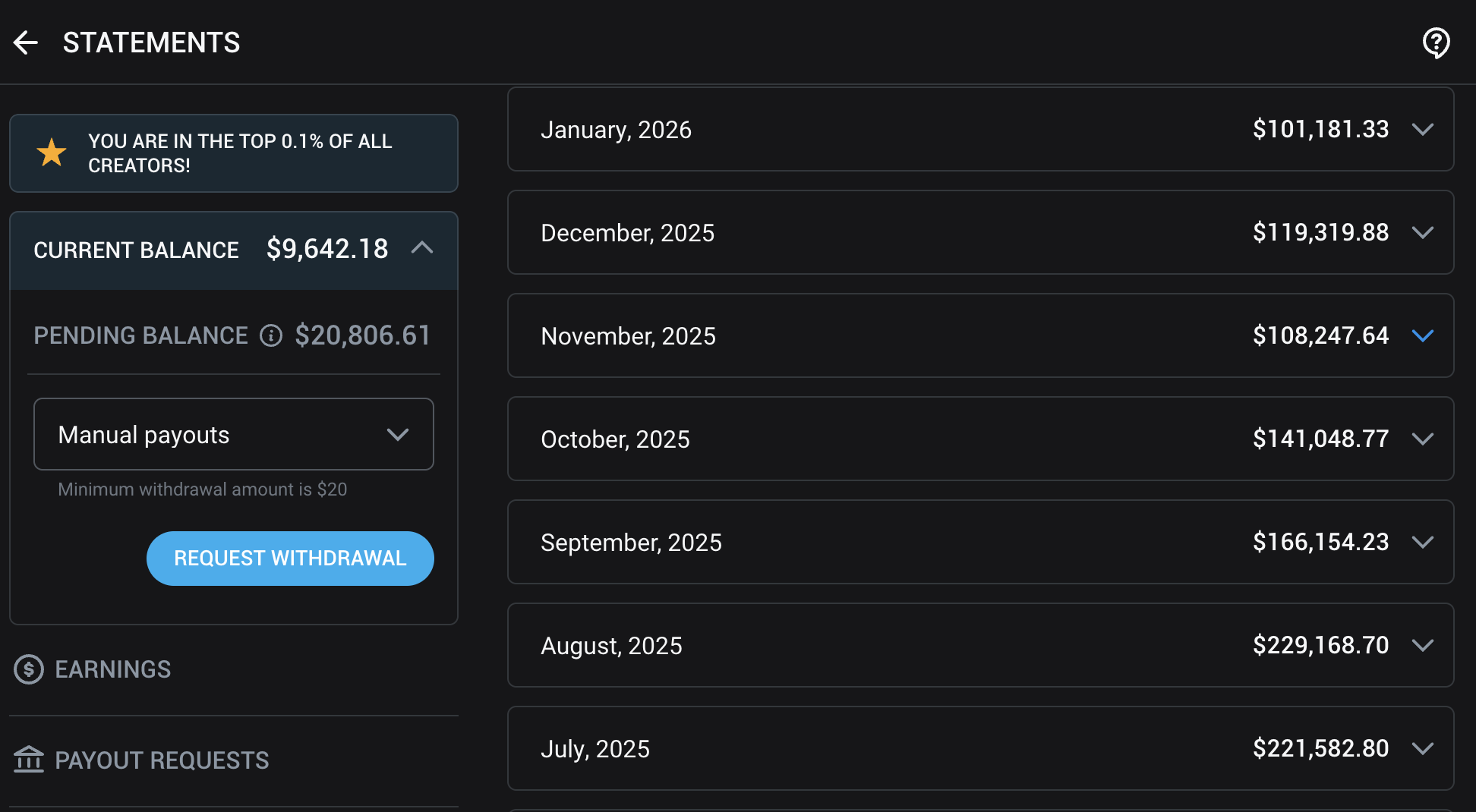
Task: Click the info icon beside Pending Balance
Action: (270, 335)
